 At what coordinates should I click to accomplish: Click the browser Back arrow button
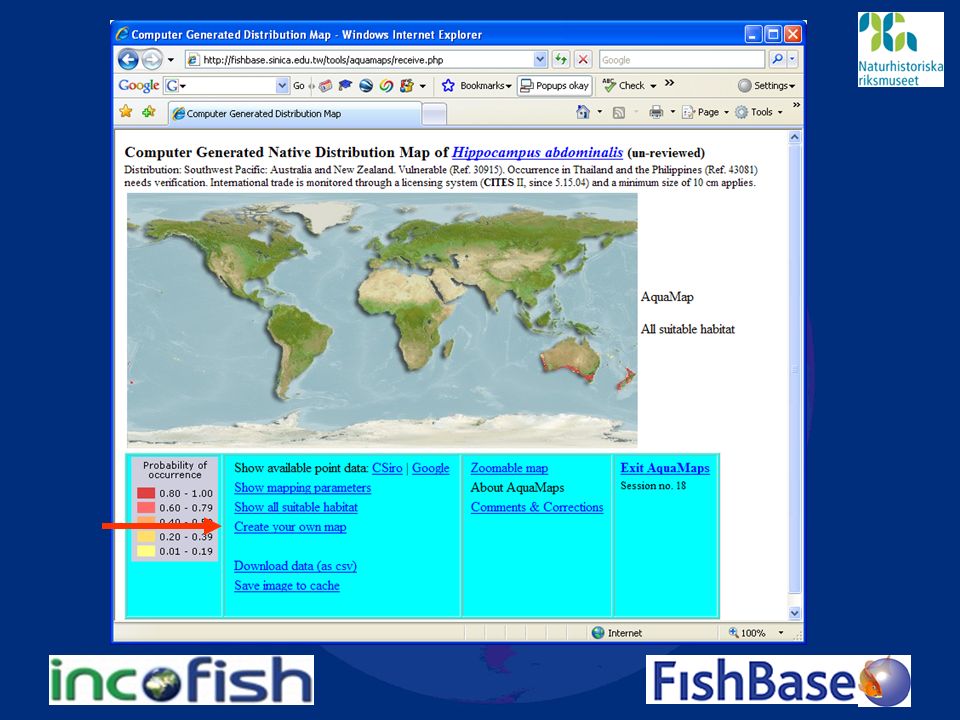point(129,59)
